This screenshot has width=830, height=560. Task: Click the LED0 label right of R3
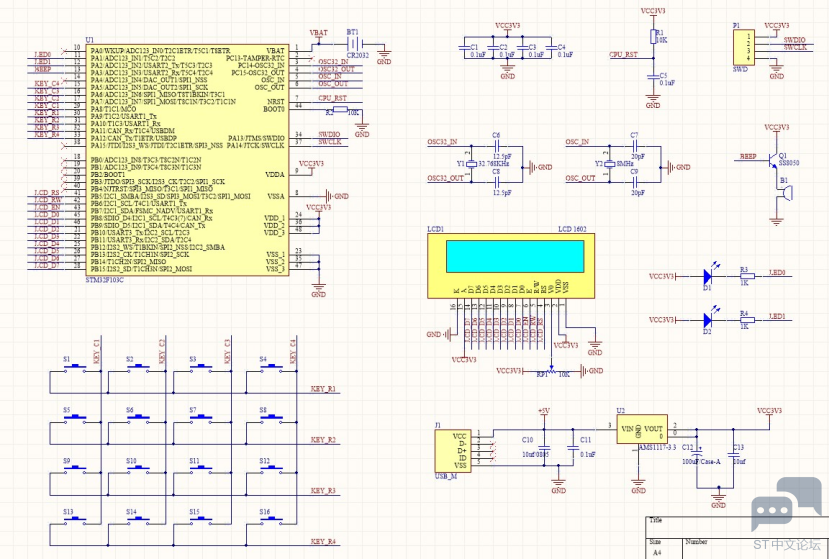[777, 273]
